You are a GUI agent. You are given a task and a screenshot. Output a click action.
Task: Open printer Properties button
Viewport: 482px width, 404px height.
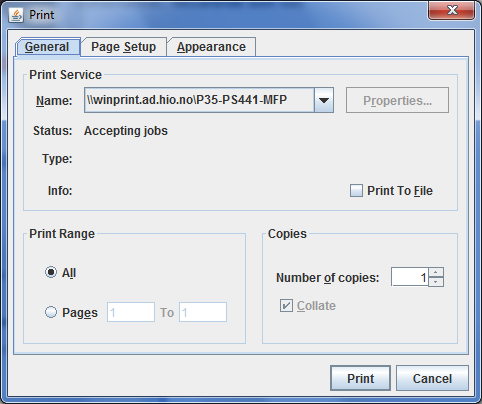click(397, 100)
